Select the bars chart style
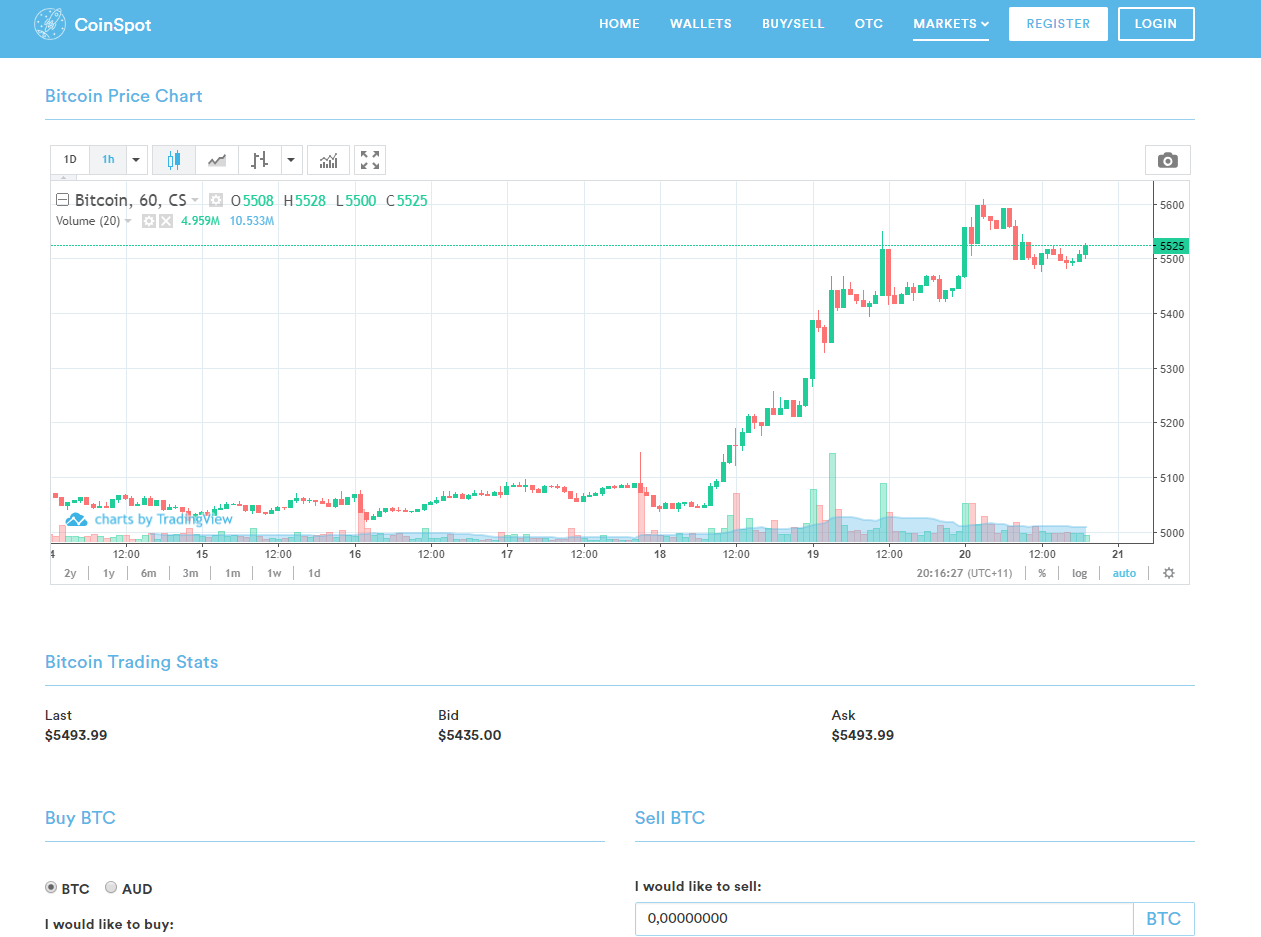 pos(260,160)
